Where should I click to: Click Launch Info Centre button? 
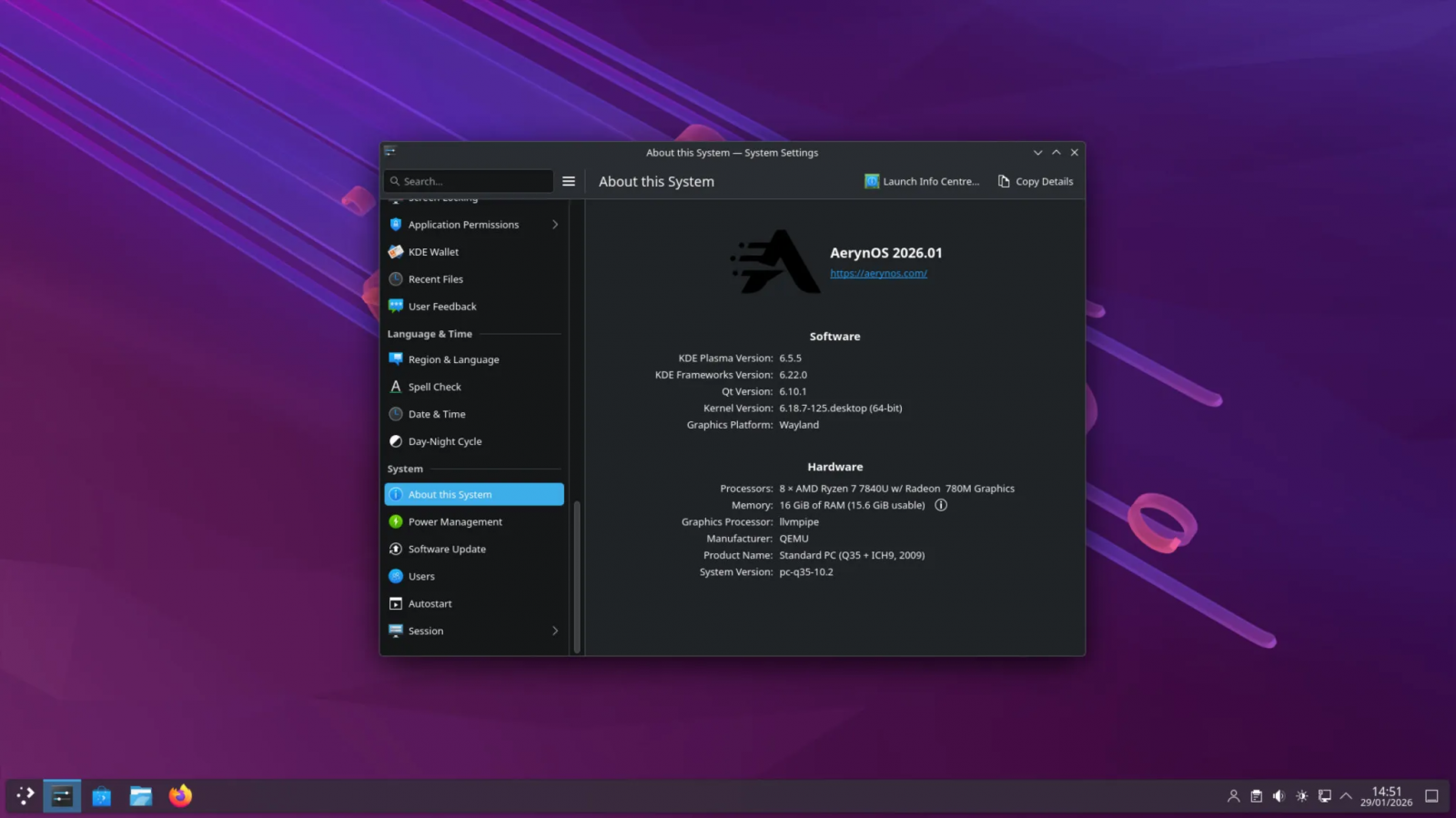[922, 181]
